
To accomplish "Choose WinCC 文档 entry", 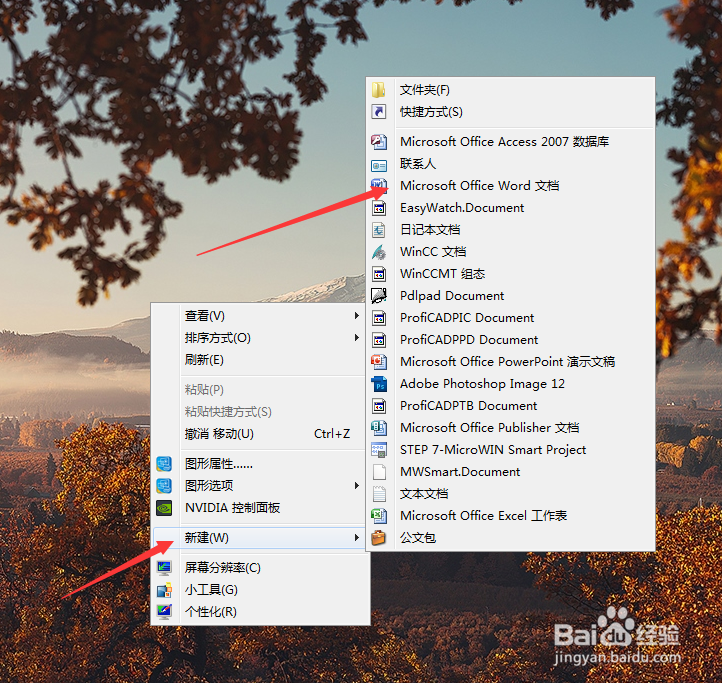I will (510, 252).
